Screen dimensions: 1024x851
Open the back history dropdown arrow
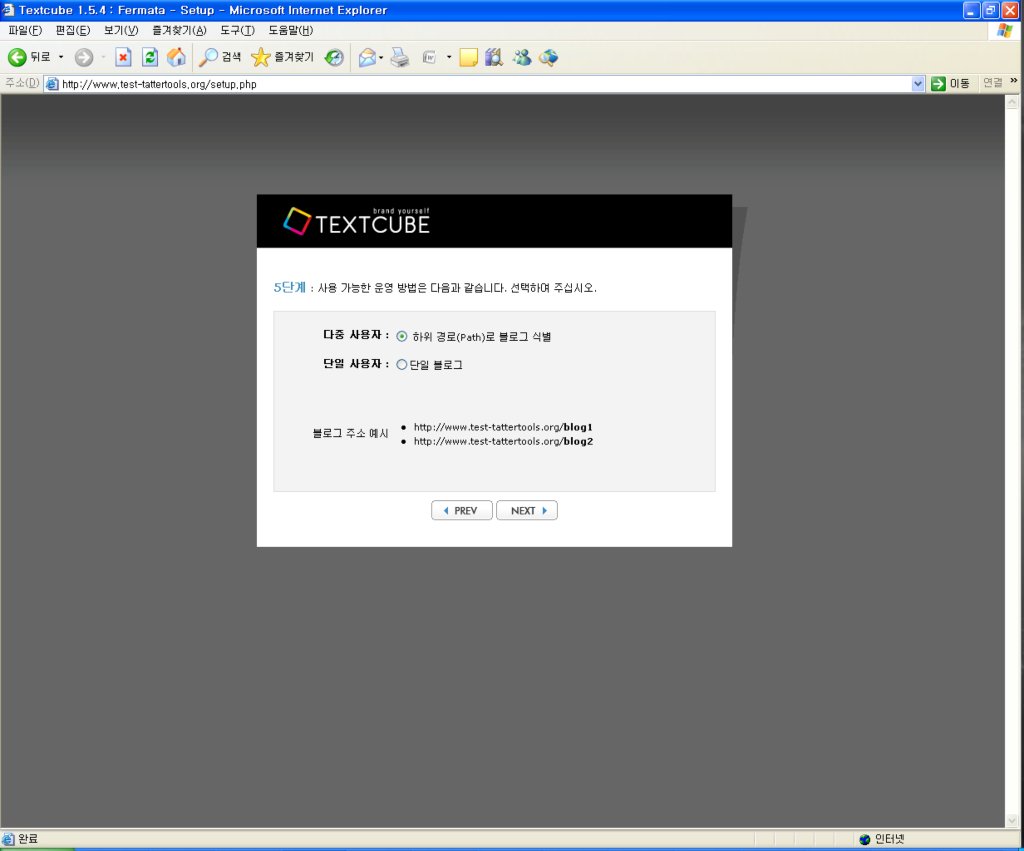pyautogui.click(x=61, y=57)
